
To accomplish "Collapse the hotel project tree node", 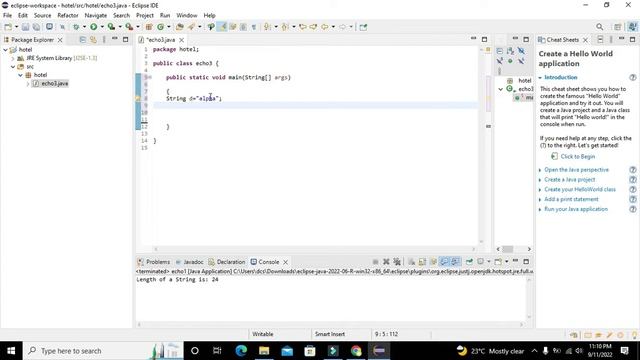I will coord(5,50).
